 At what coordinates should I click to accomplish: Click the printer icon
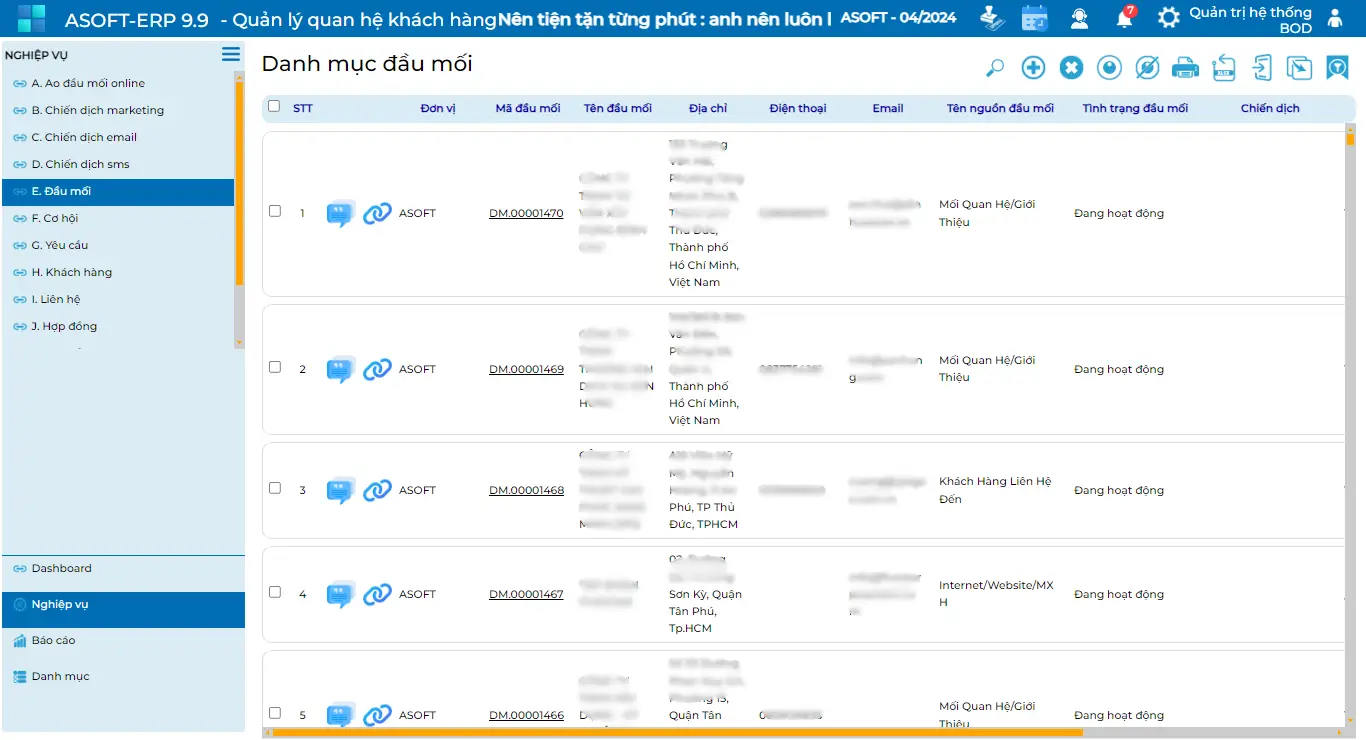tap(1185, 68)
